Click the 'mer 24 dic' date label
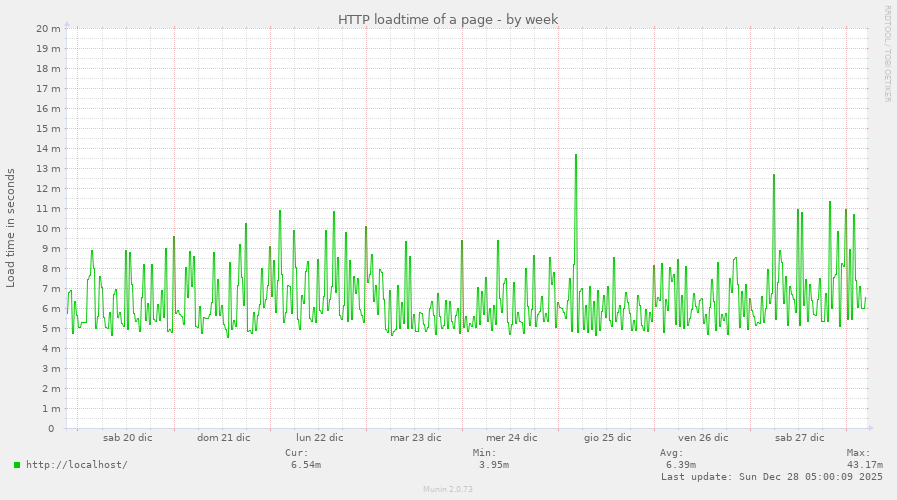Viewport: 897px width, 500px height. 511,438
